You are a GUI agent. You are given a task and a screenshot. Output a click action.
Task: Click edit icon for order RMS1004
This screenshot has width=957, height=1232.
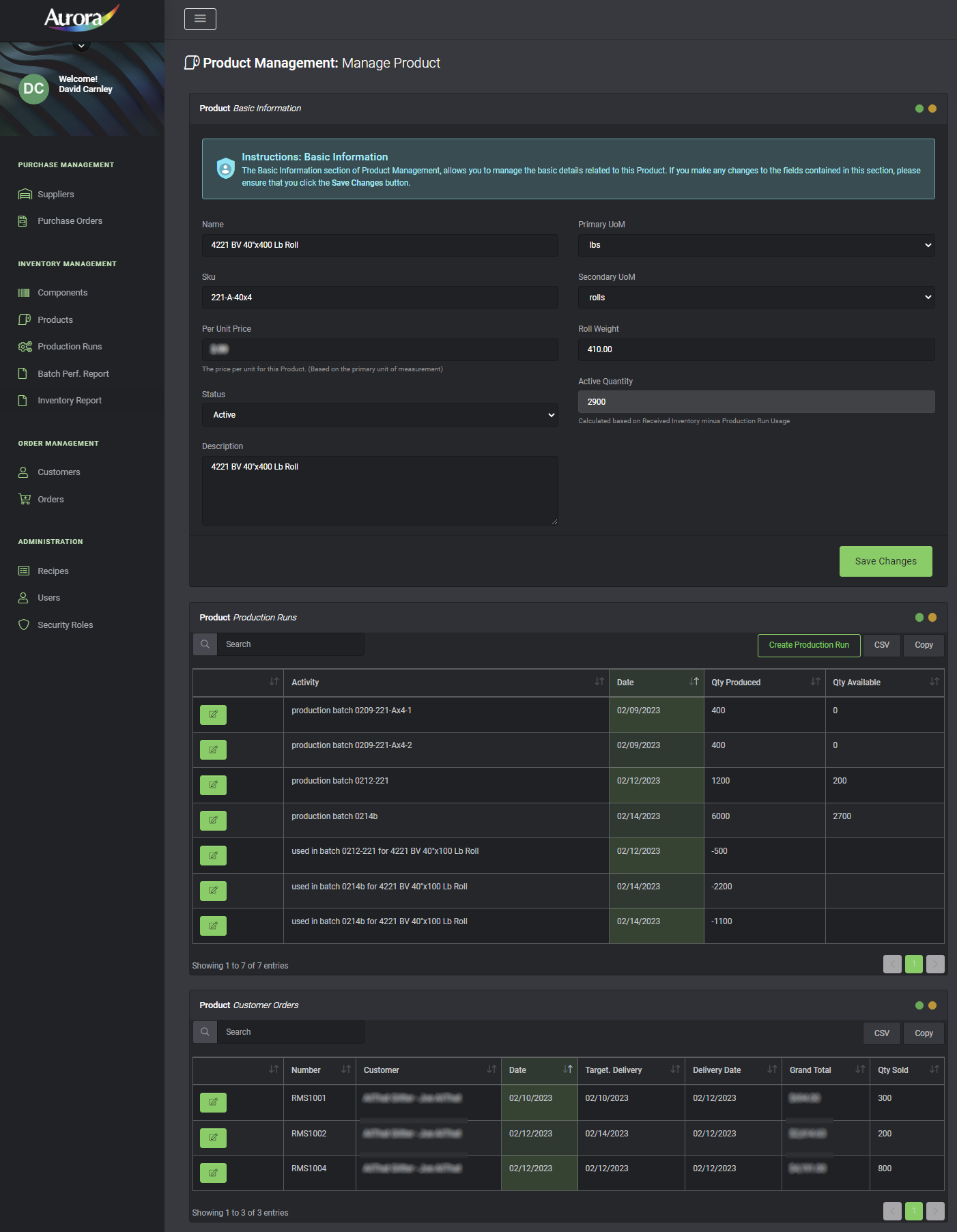click(213, 1173)
